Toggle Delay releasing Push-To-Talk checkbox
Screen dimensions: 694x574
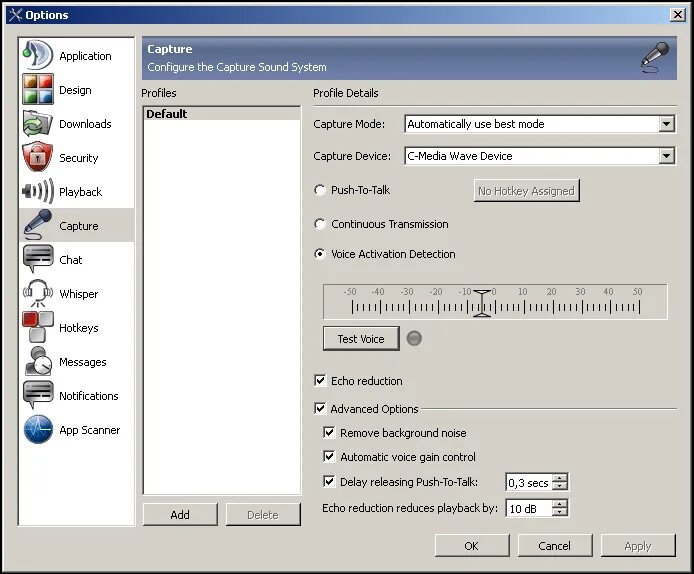(x=329, y=481)
